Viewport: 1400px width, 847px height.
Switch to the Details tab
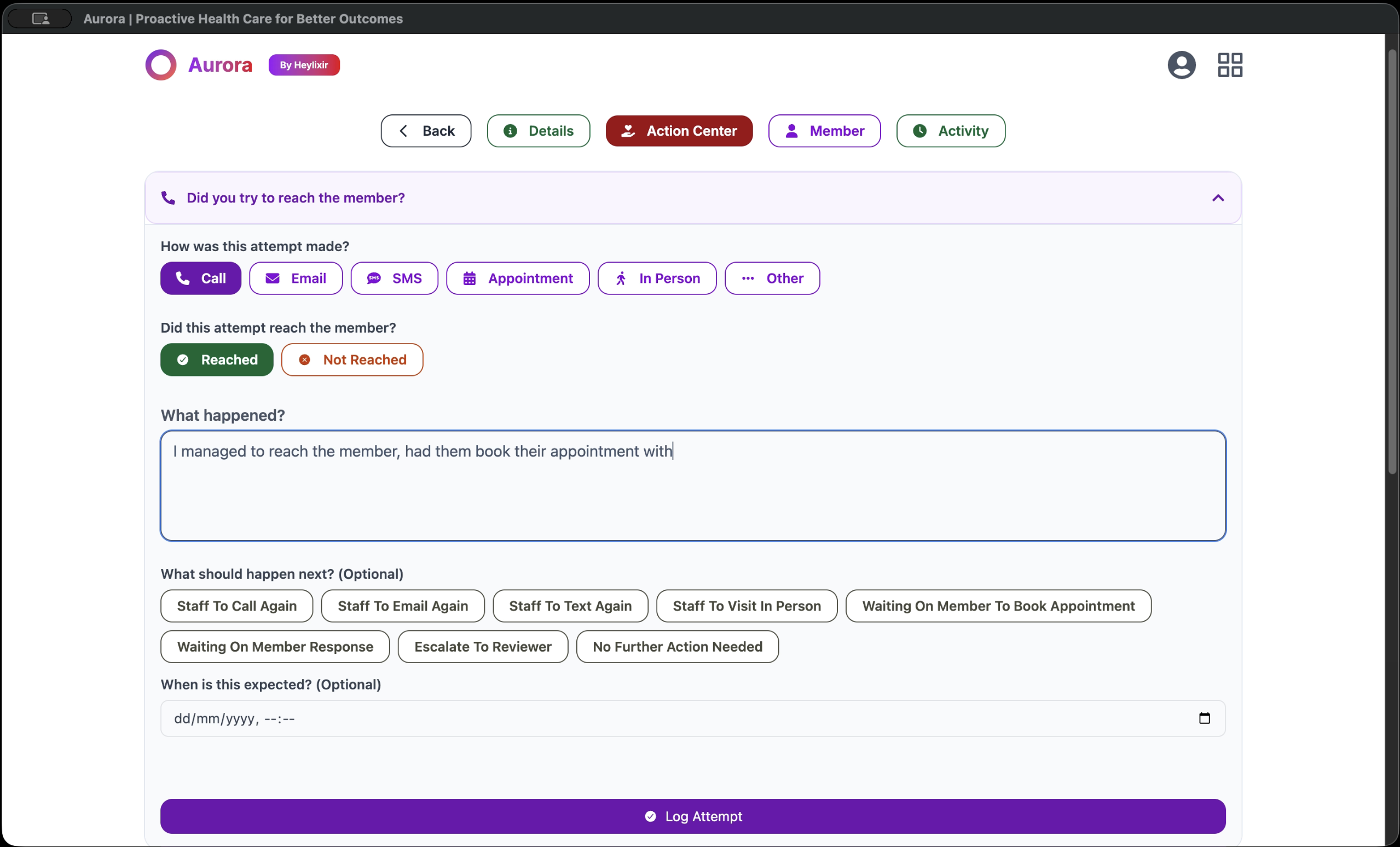[x=538, y=131]
